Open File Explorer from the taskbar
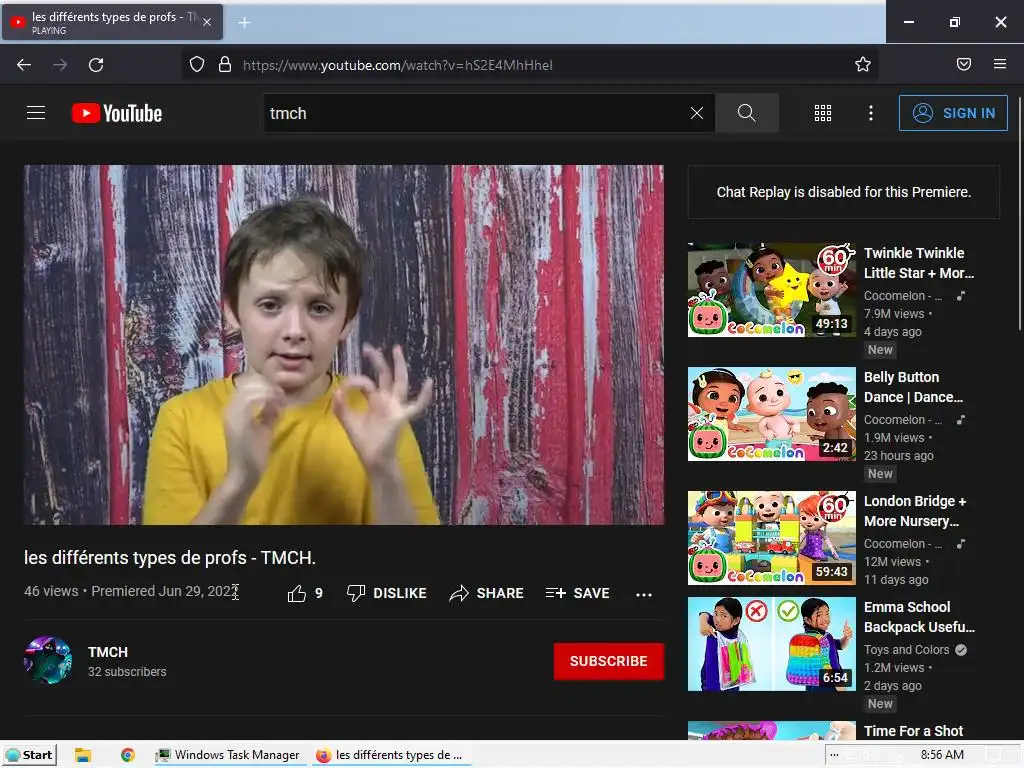1024x768 pixels. click(82, 755)
